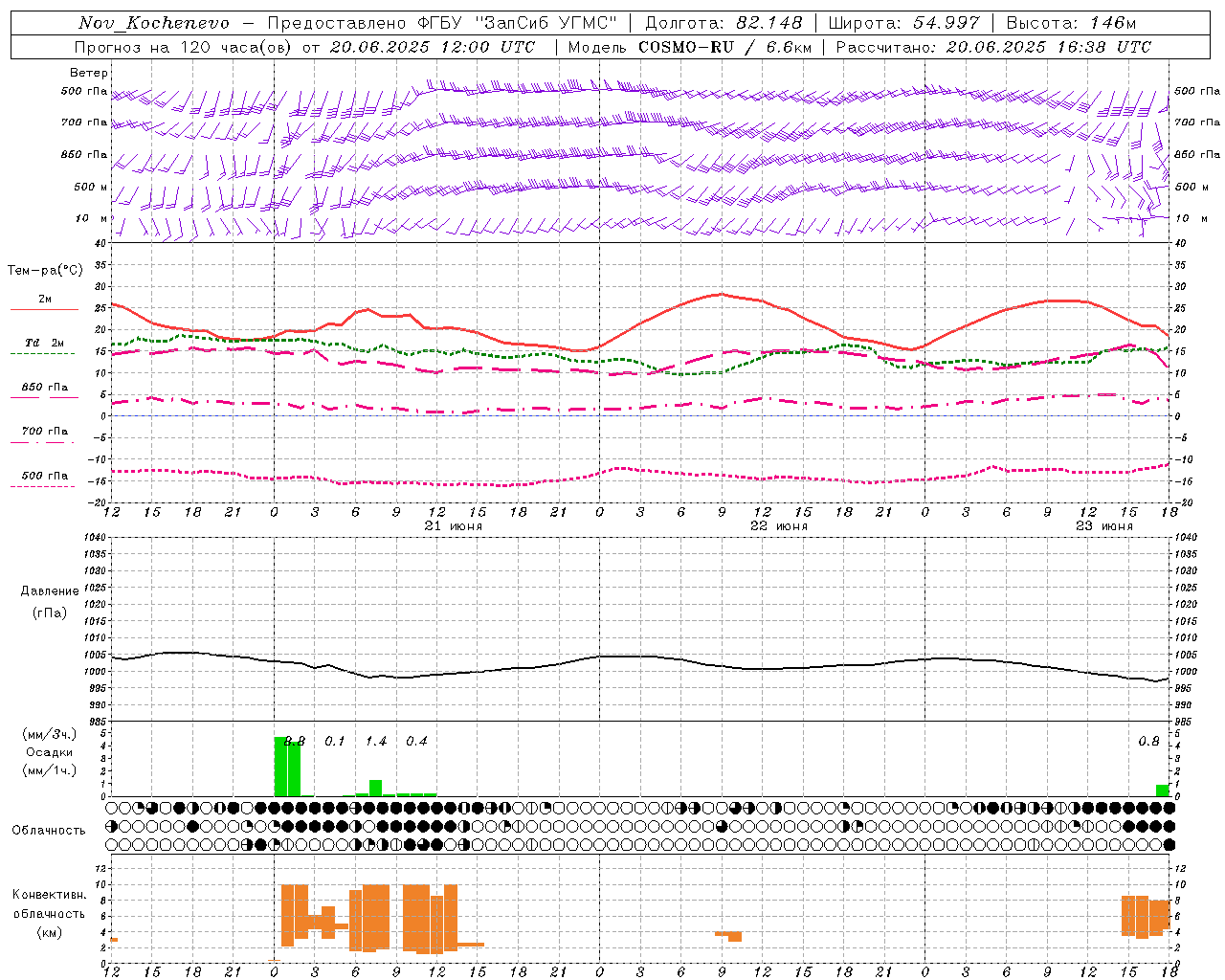This screenshot has height=980, width=1225.
Task: Select the forecast start 20.06.2025 12:00 UTC
Action: [433, 47]
